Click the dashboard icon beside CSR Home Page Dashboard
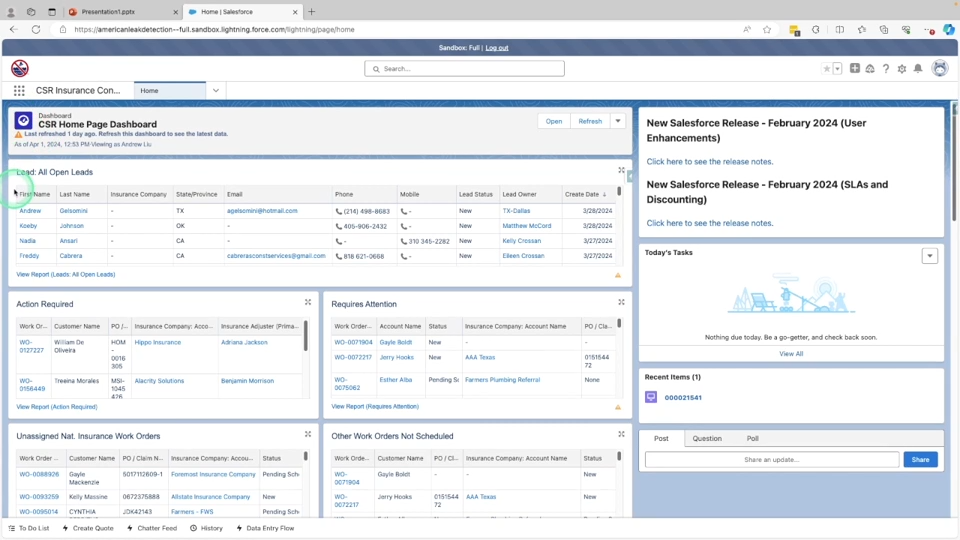960x540 pixels. [23, 121]
